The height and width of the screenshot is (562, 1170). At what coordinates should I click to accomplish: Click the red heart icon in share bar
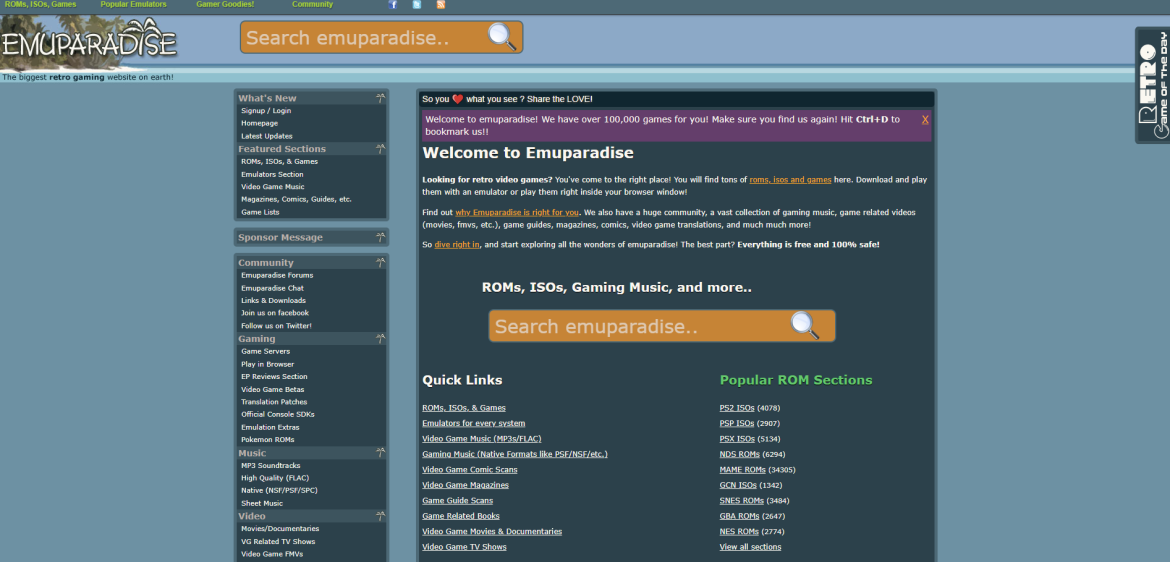457,99
